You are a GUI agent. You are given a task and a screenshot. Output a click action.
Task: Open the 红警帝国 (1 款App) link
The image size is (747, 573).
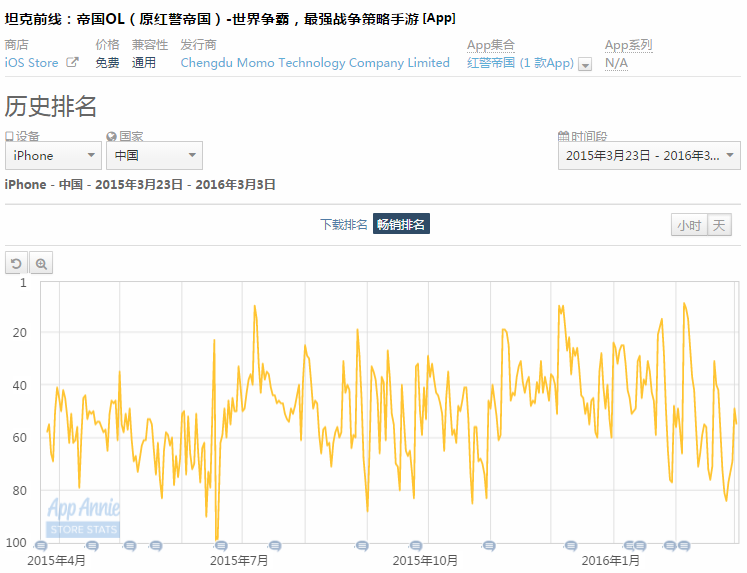520,62
